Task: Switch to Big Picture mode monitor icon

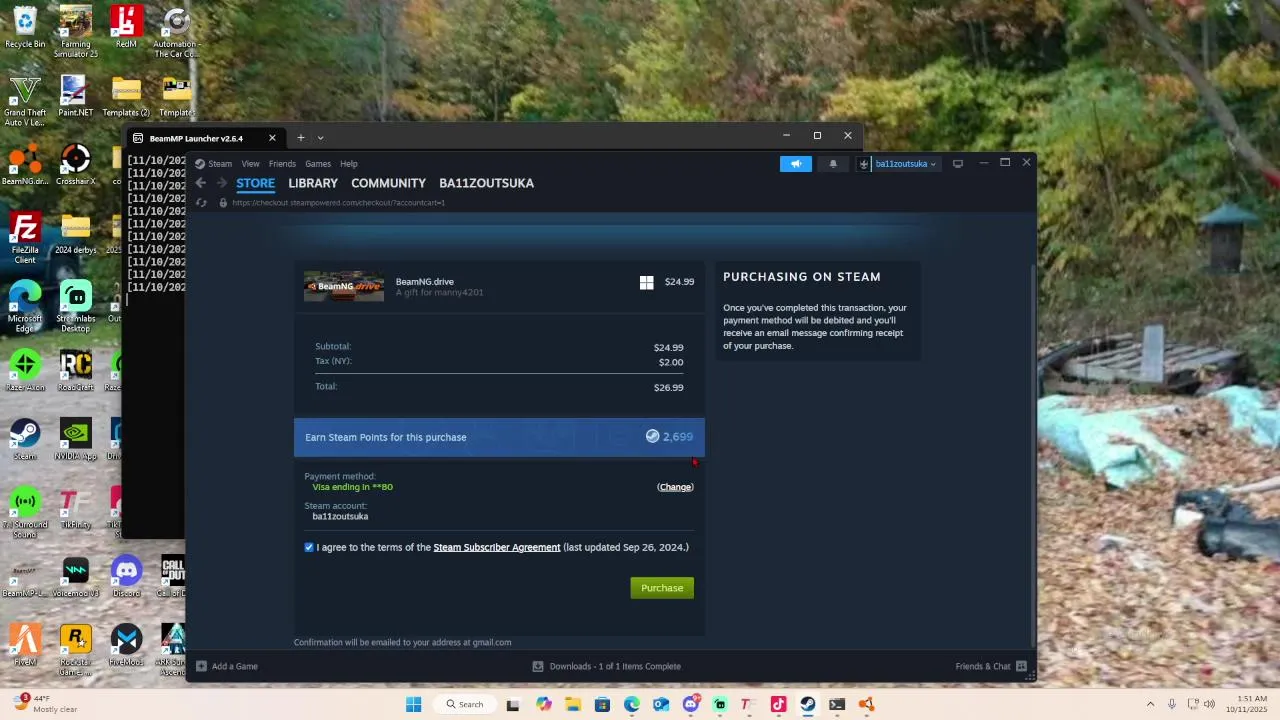Action: pyautogui.click(x=957, y=164)
